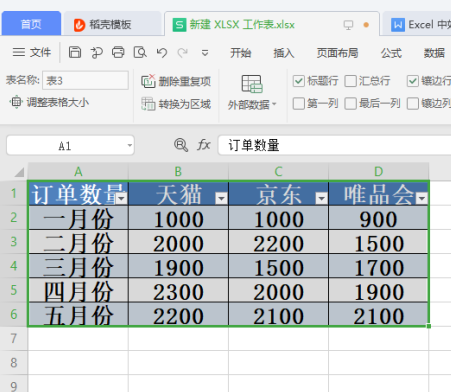Click the 京东 value 2000 cell

point(279,290)
